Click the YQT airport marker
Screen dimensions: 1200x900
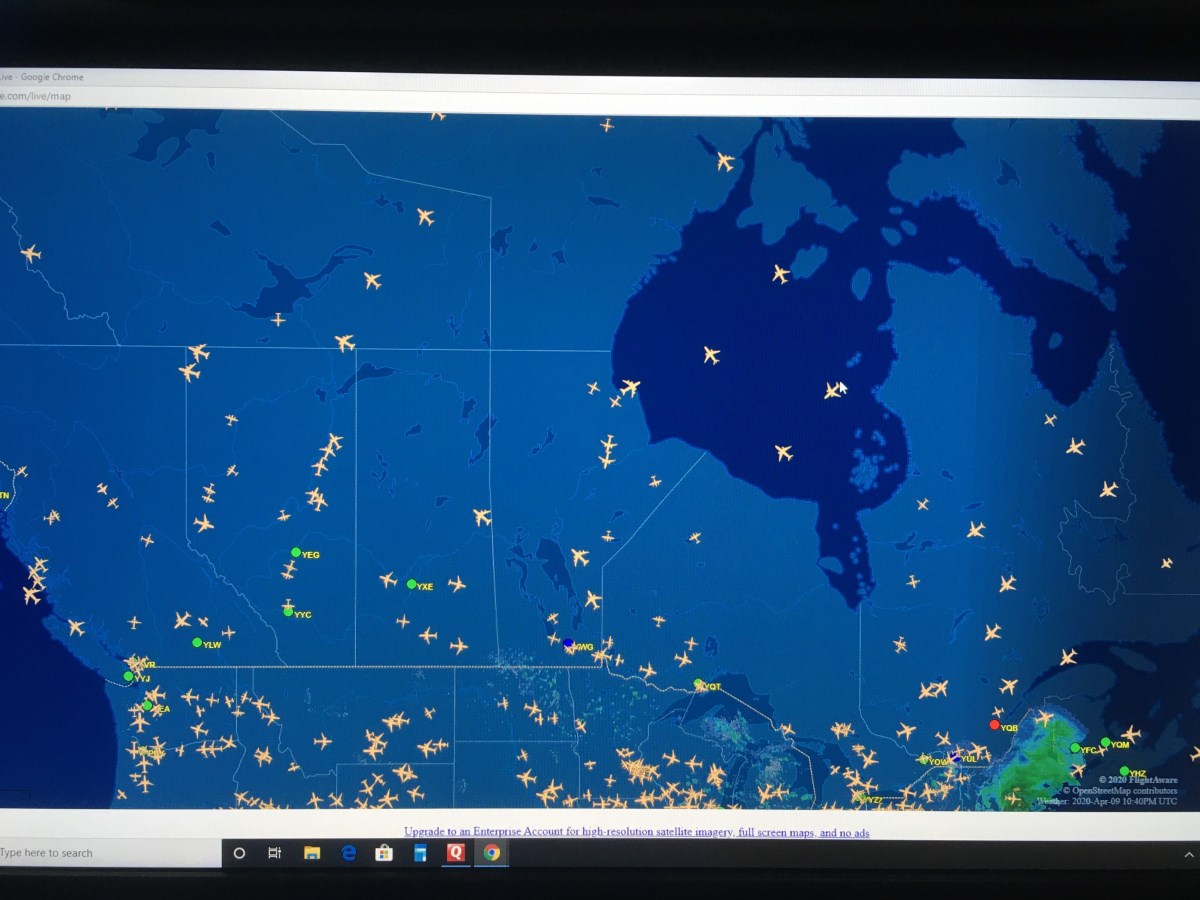(698, 684)
